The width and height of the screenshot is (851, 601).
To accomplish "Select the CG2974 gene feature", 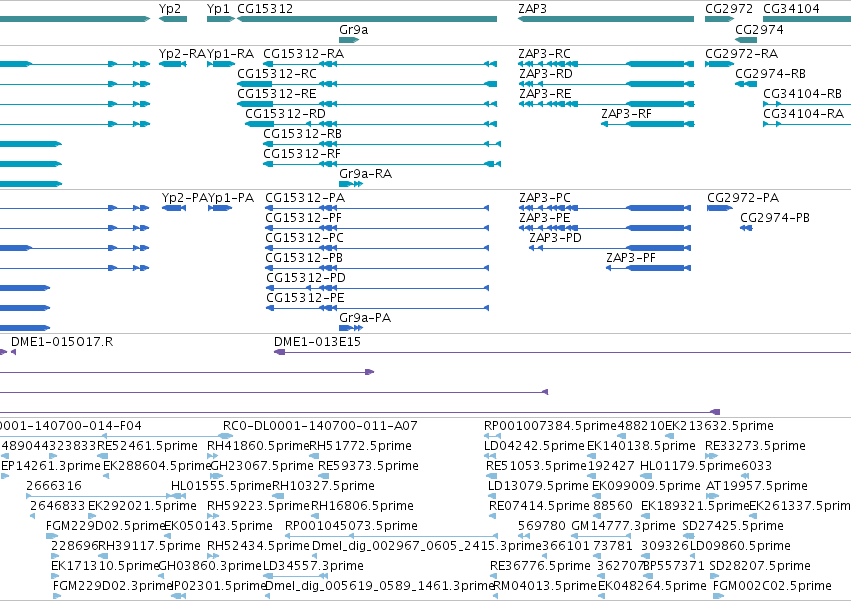I will point(746,40).
